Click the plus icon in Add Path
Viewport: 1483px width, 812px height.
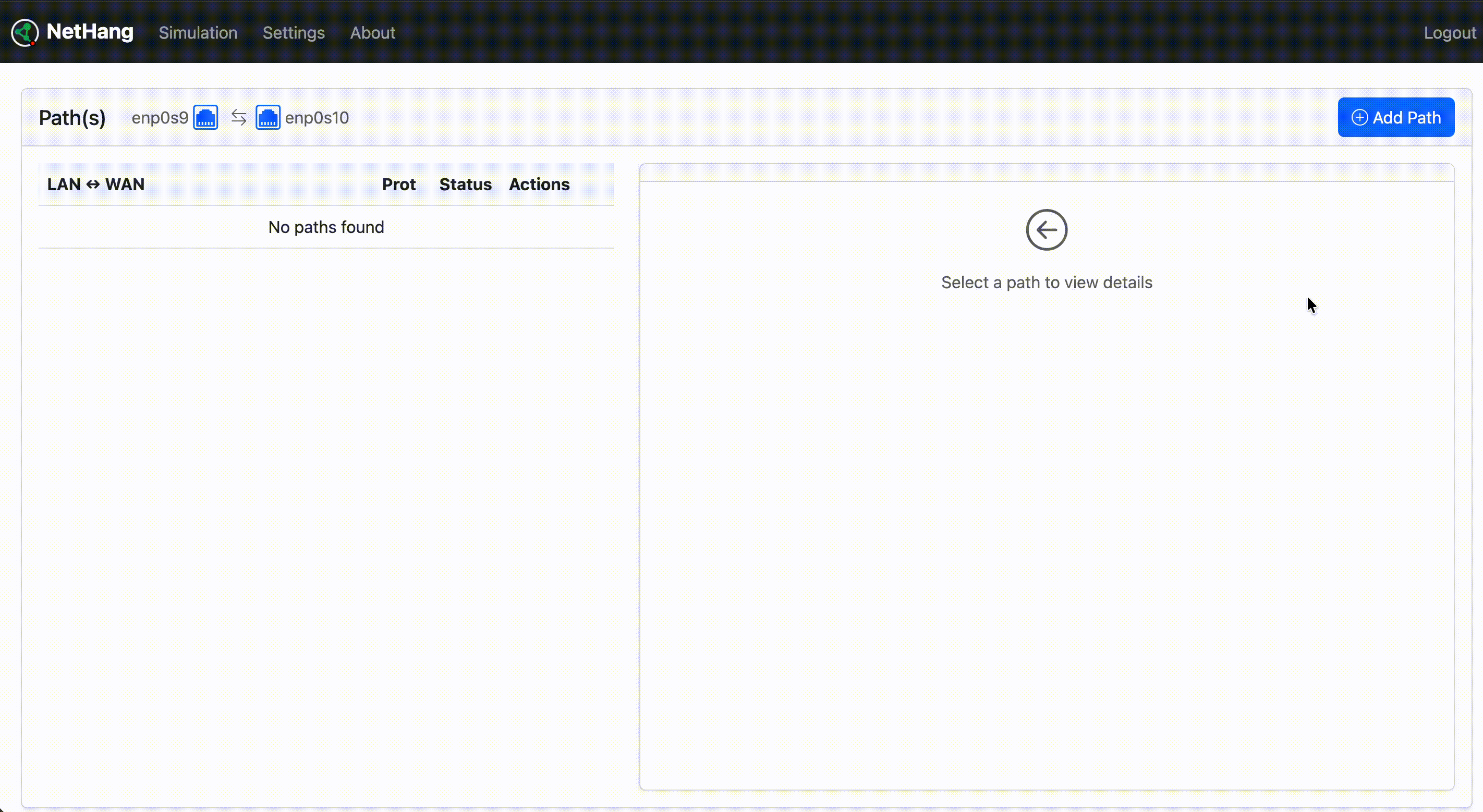pyautogui.click(x=1359, y=117)
